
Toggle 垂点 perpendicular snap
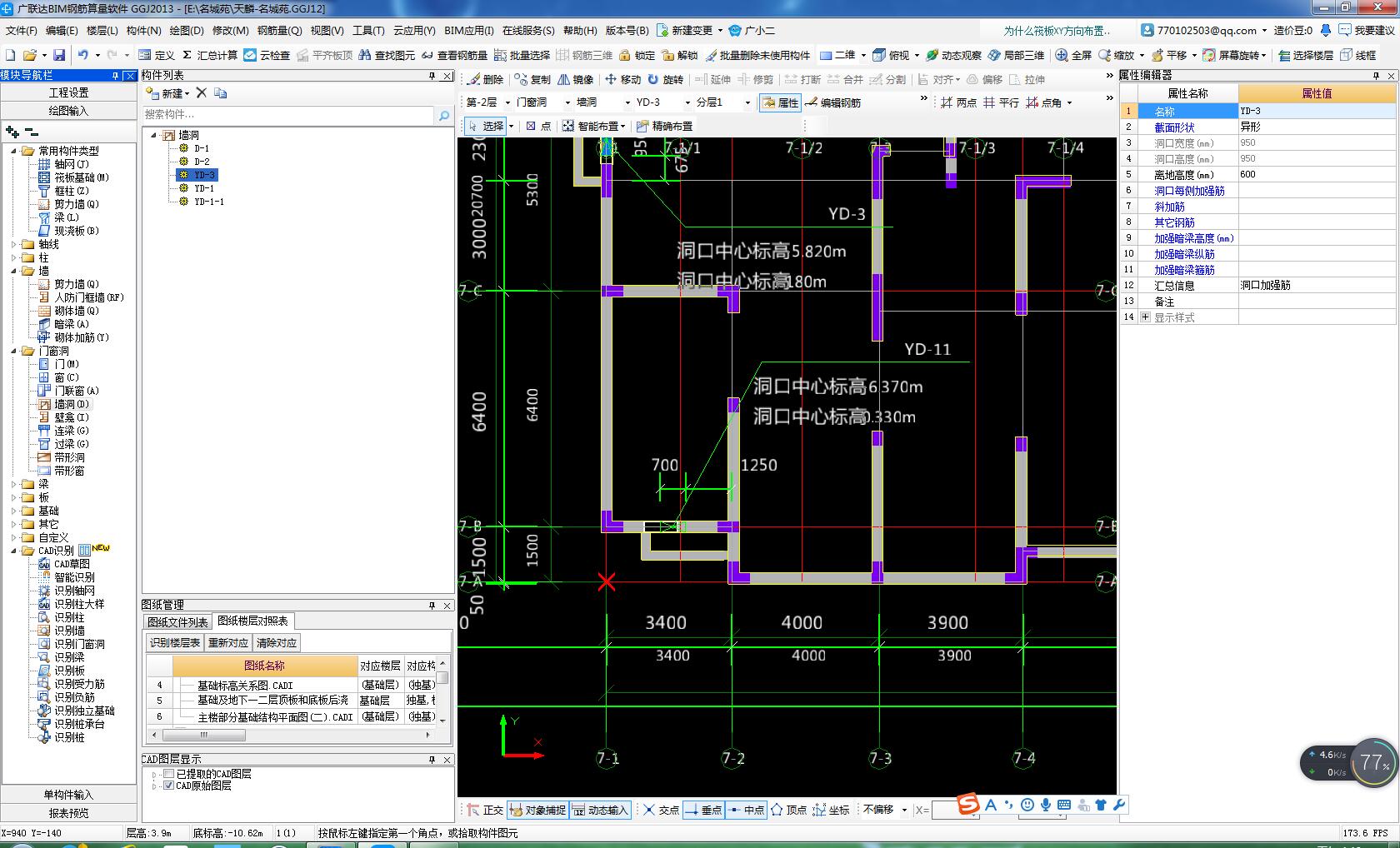click(x=703, y=810)
